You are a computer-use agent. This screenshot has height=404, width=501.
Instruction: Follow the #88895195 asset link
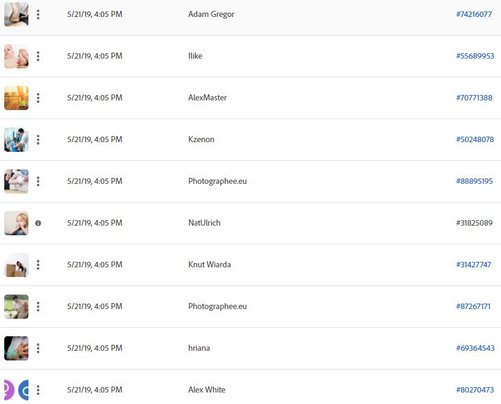point(474,181)
